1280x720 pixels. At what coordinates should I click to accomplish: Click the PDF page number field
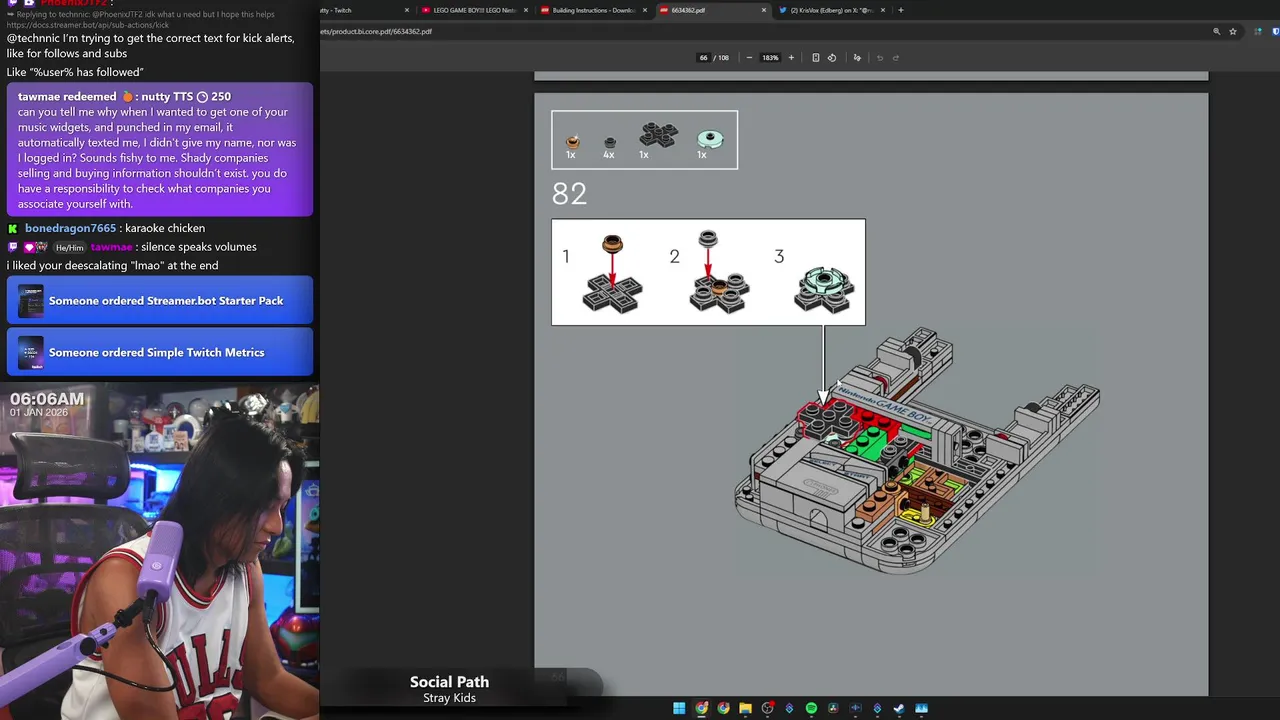pyautogui.click(x=704, y=58)
